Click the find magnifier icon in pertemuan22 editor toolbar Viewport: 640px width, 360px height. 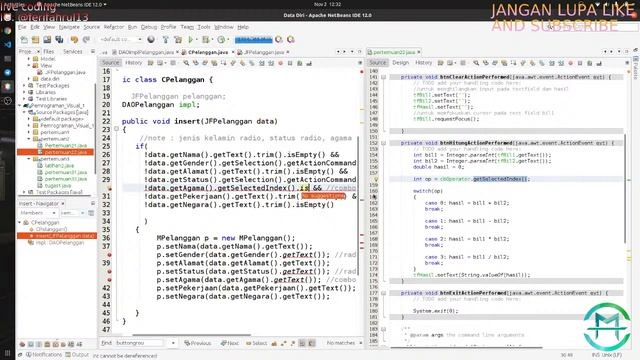click(x=476, y=63)
